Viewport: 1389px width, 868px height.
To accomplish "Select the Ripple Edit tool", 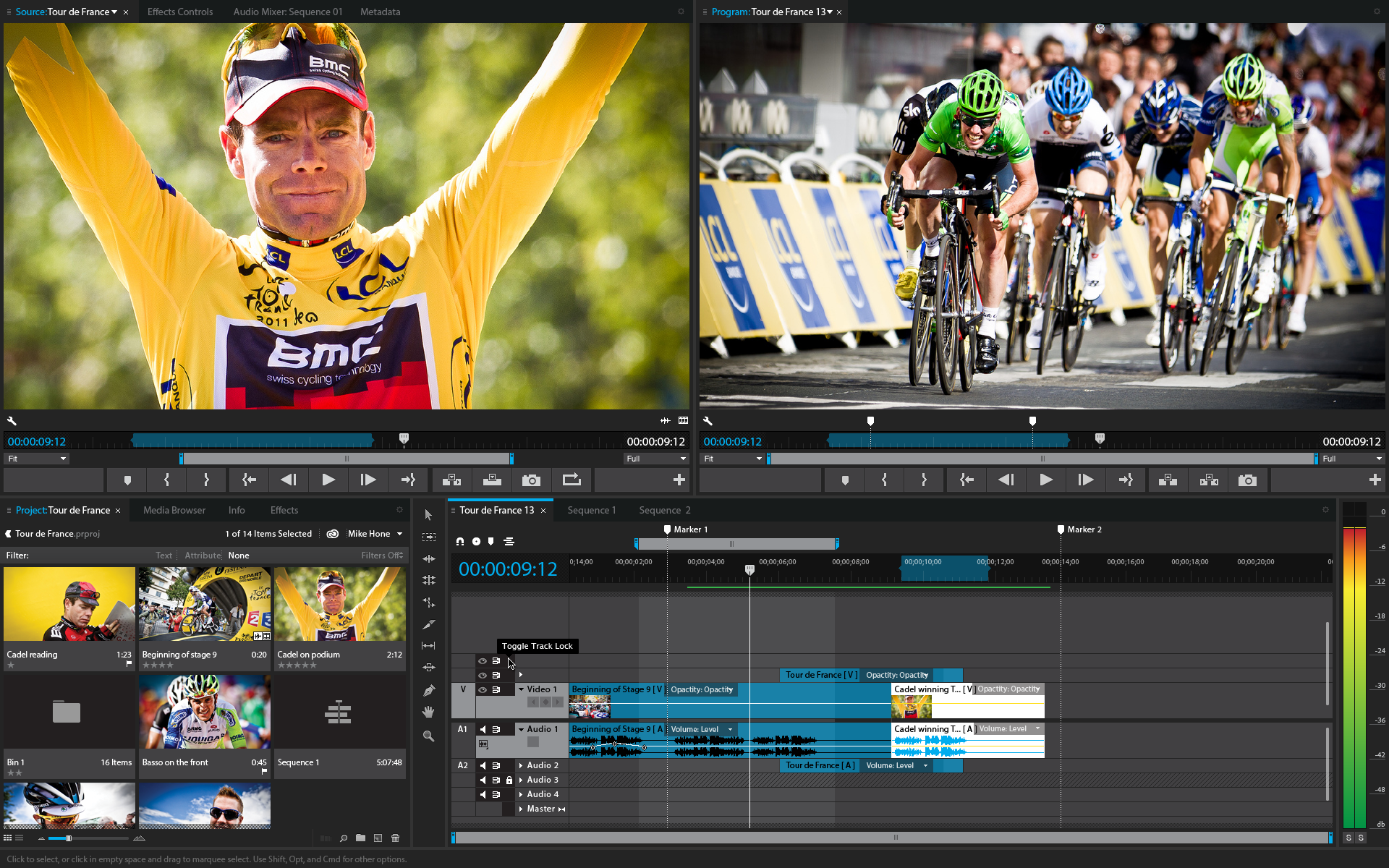I will pos(429,558).
